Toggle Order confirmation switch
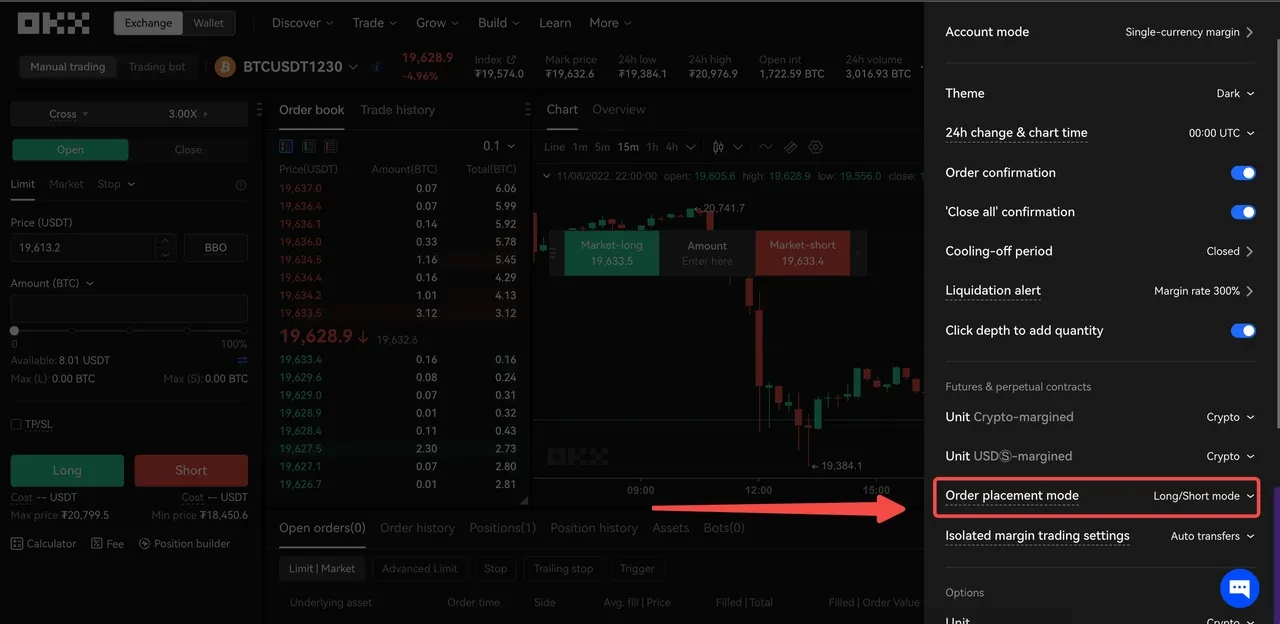This screenshot has width=1280, height=624. pyautogui.click(x=1243, y=173)
